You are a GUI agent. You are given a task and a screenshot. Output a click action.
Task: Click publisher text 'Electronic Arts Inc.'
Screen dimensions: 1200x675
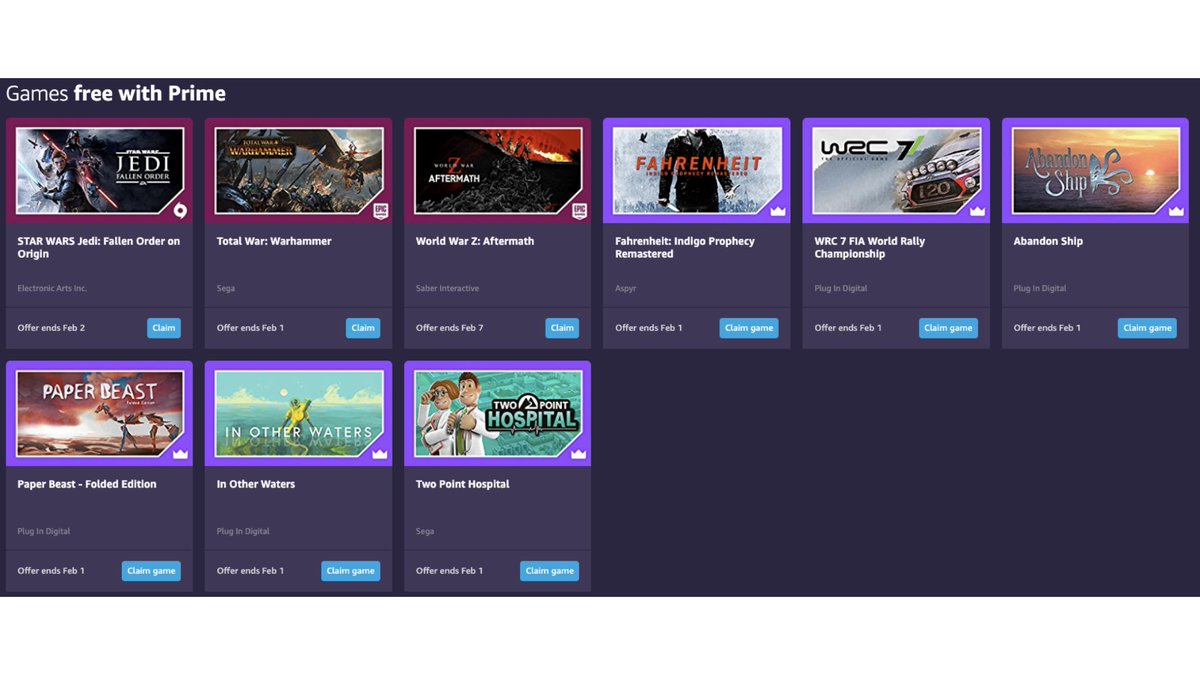[x=52, y=288]
